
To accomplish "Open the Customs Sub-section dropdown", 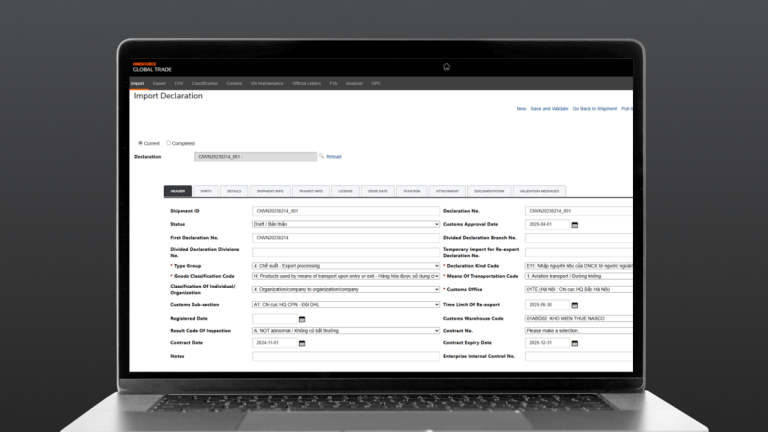I will [345, 304].
